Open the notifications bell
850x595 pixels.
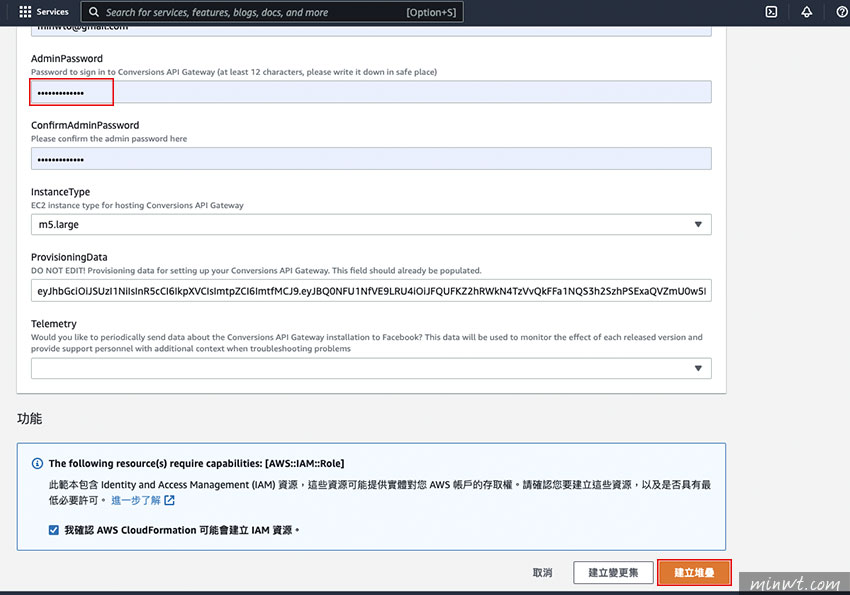click(807, 12)
